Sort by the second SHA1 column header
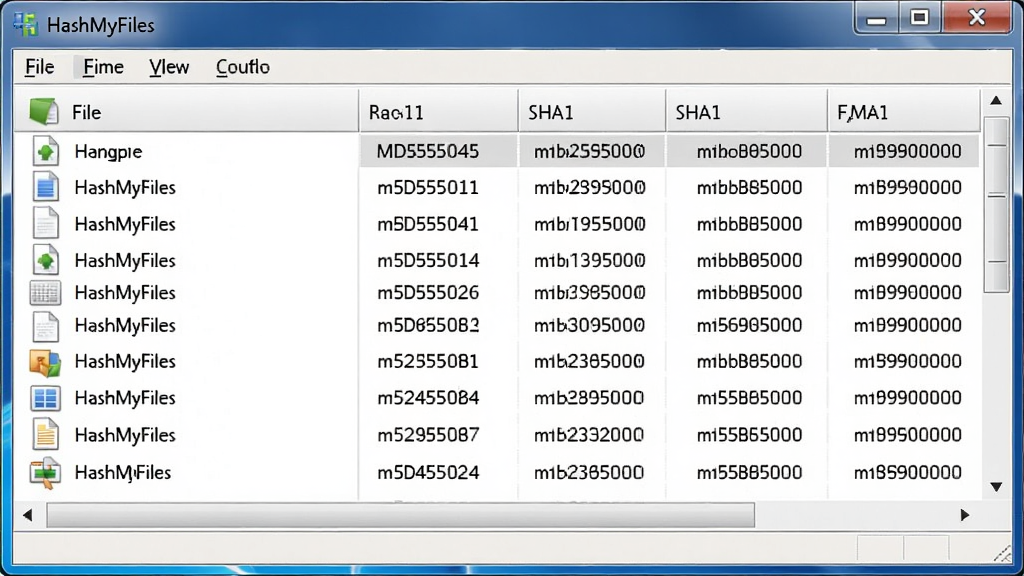 (746, 112)
